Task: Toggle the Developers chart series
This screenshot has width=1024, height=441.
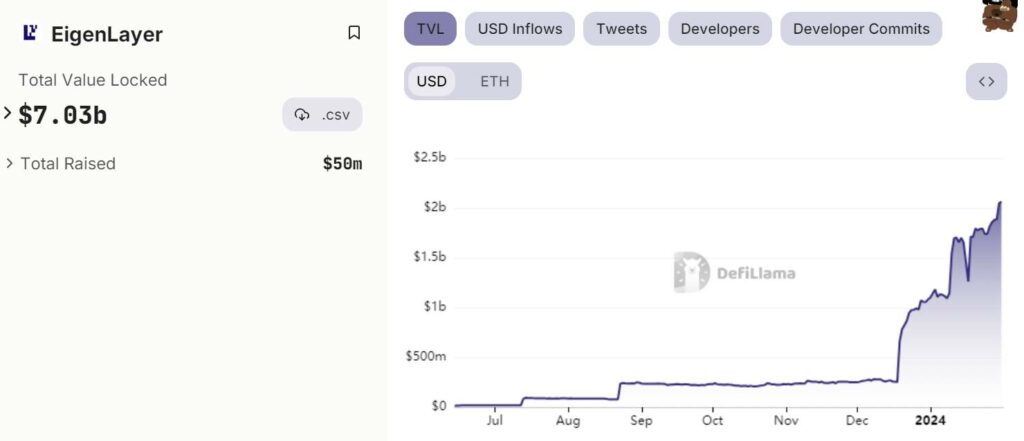Action: (720, 29)
